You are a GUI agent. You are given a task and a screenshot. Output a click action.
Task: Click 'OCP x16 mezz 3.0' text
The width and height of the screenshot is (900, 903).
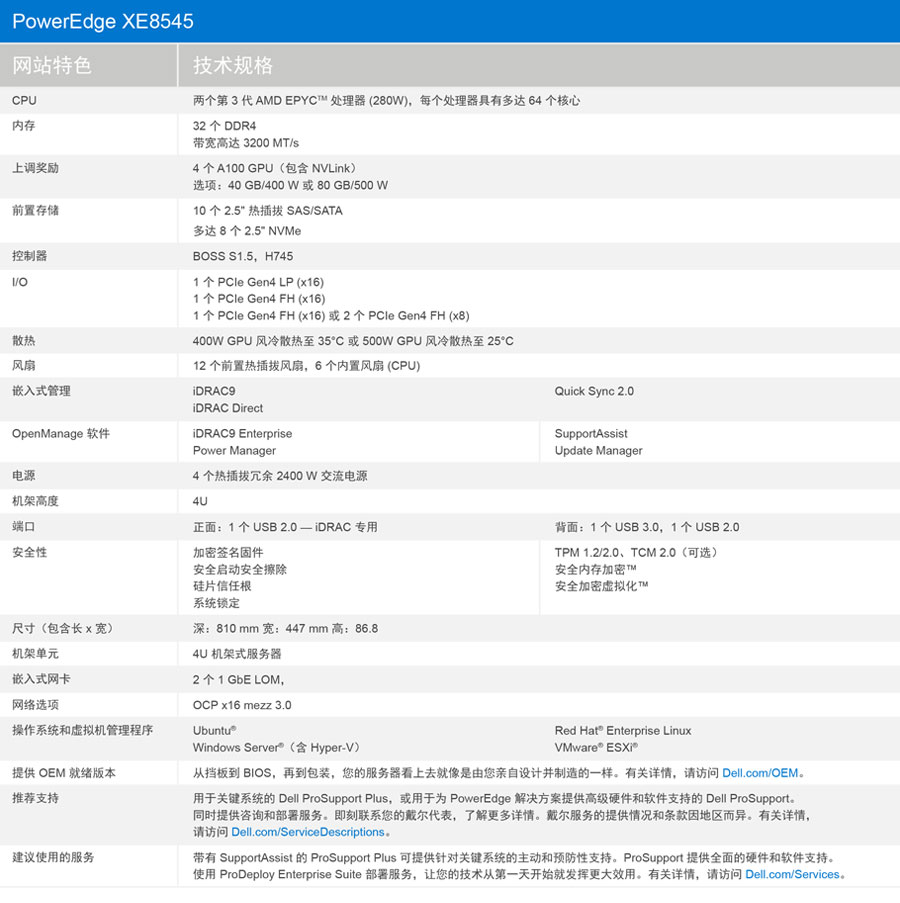tap(242, 705)
